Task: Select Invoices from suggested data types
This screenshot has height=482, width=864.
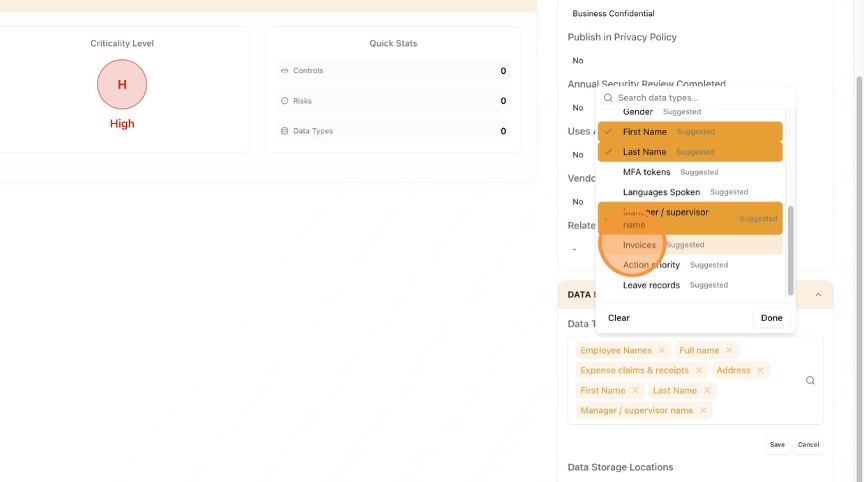Action: click(640, 245)
